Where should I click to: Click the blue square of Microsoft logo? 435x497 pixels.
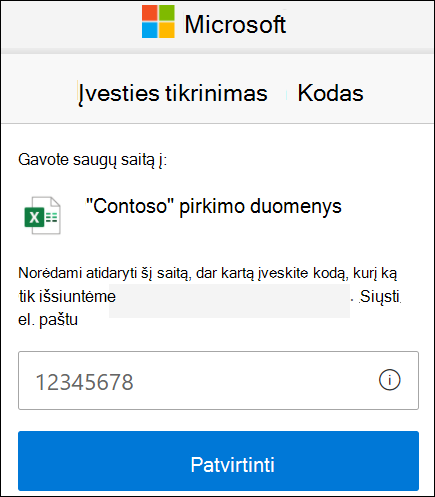click(150, 30)
